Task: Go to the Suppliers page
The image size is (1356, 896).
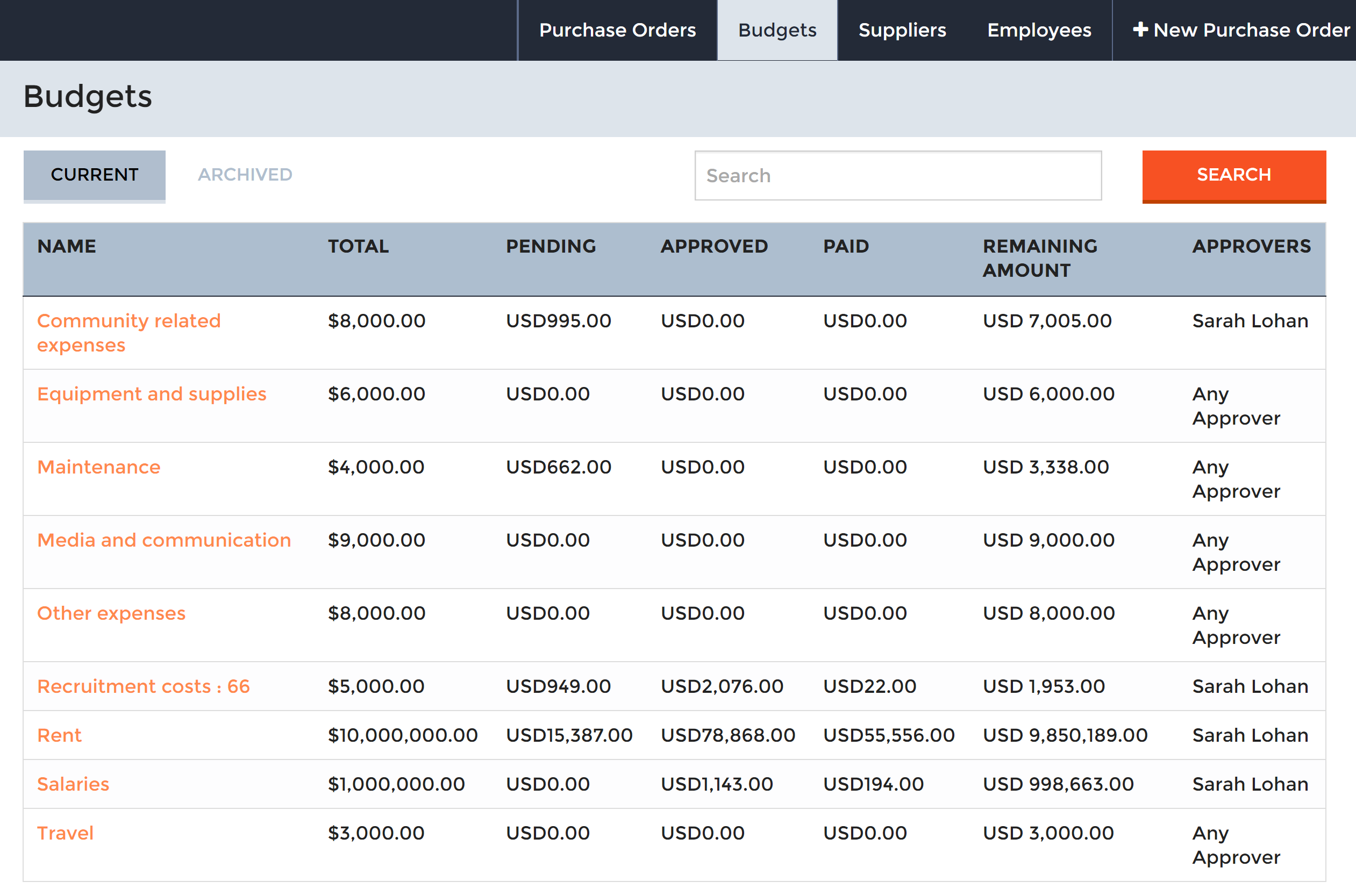Action: point(902,30)
